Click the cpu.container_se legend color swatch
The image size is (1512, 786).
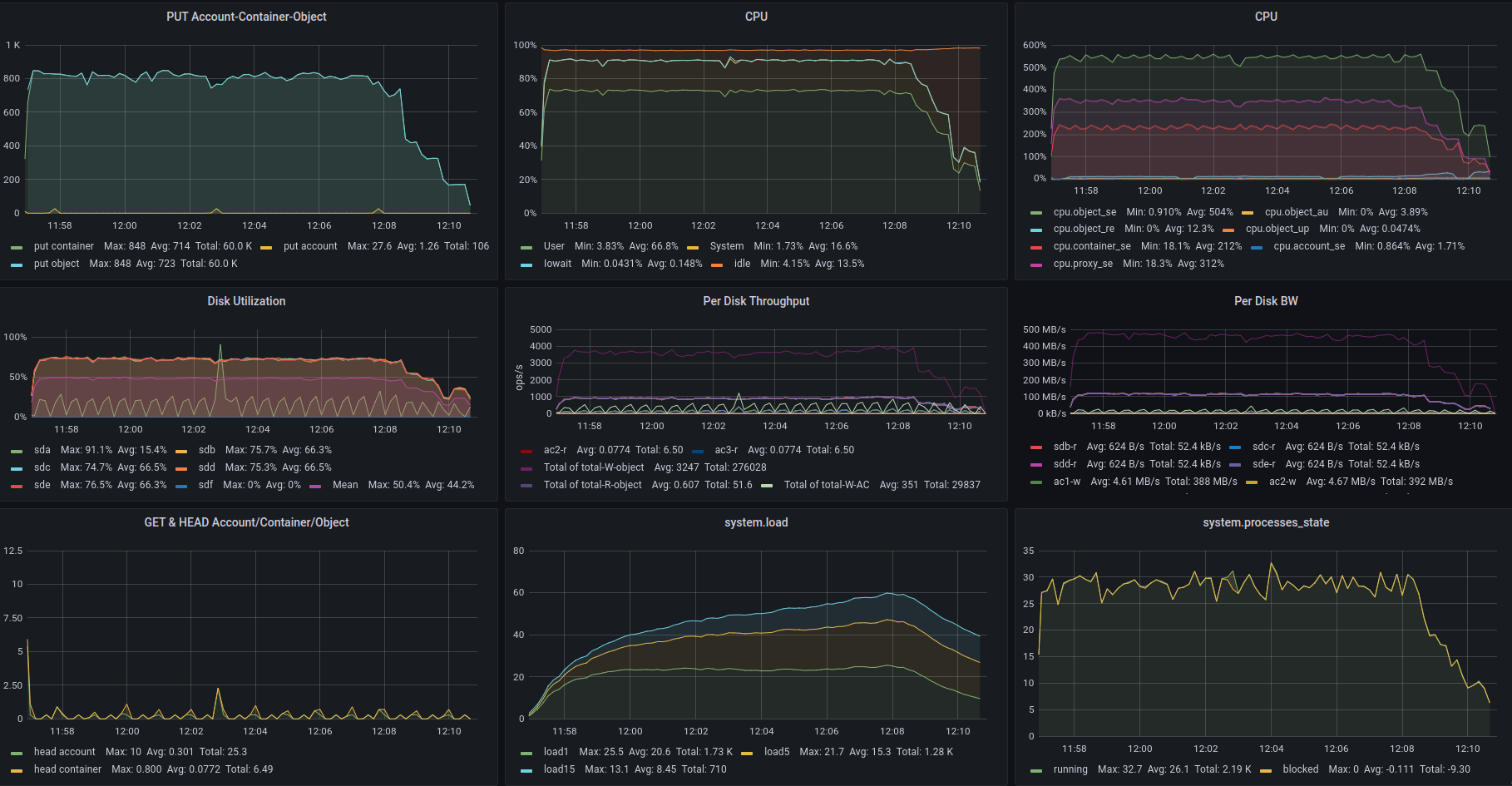[1036, 247]
